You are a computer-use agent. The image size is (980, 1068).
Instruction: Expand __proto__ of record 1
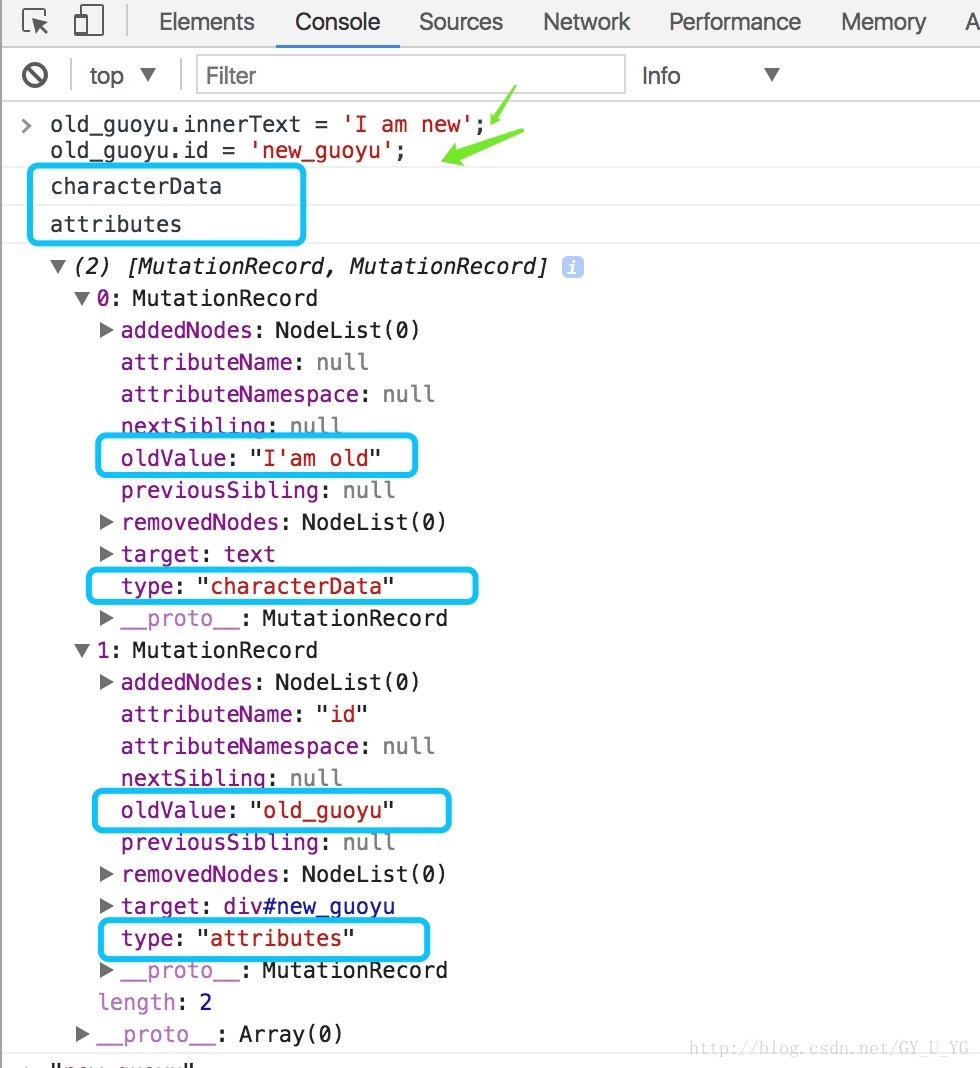coord(106,971)
